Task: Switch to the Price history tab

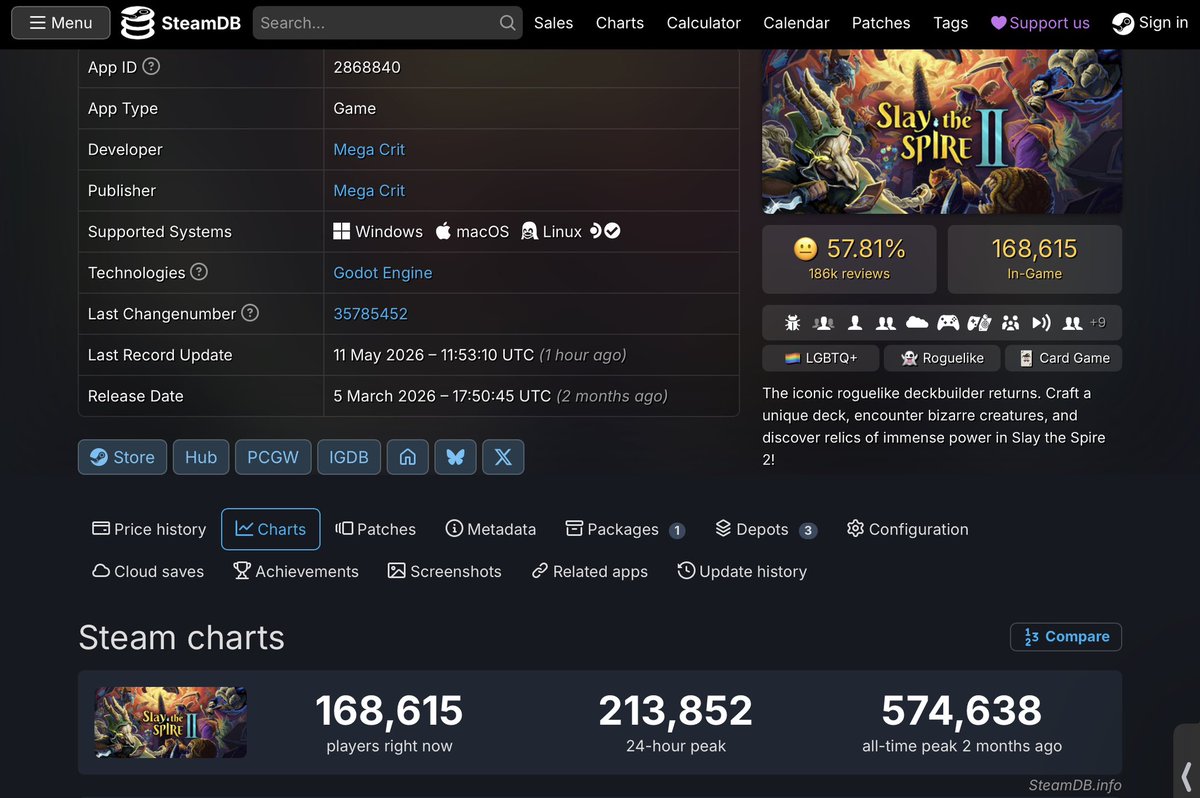Action: (x=149, y=529)
